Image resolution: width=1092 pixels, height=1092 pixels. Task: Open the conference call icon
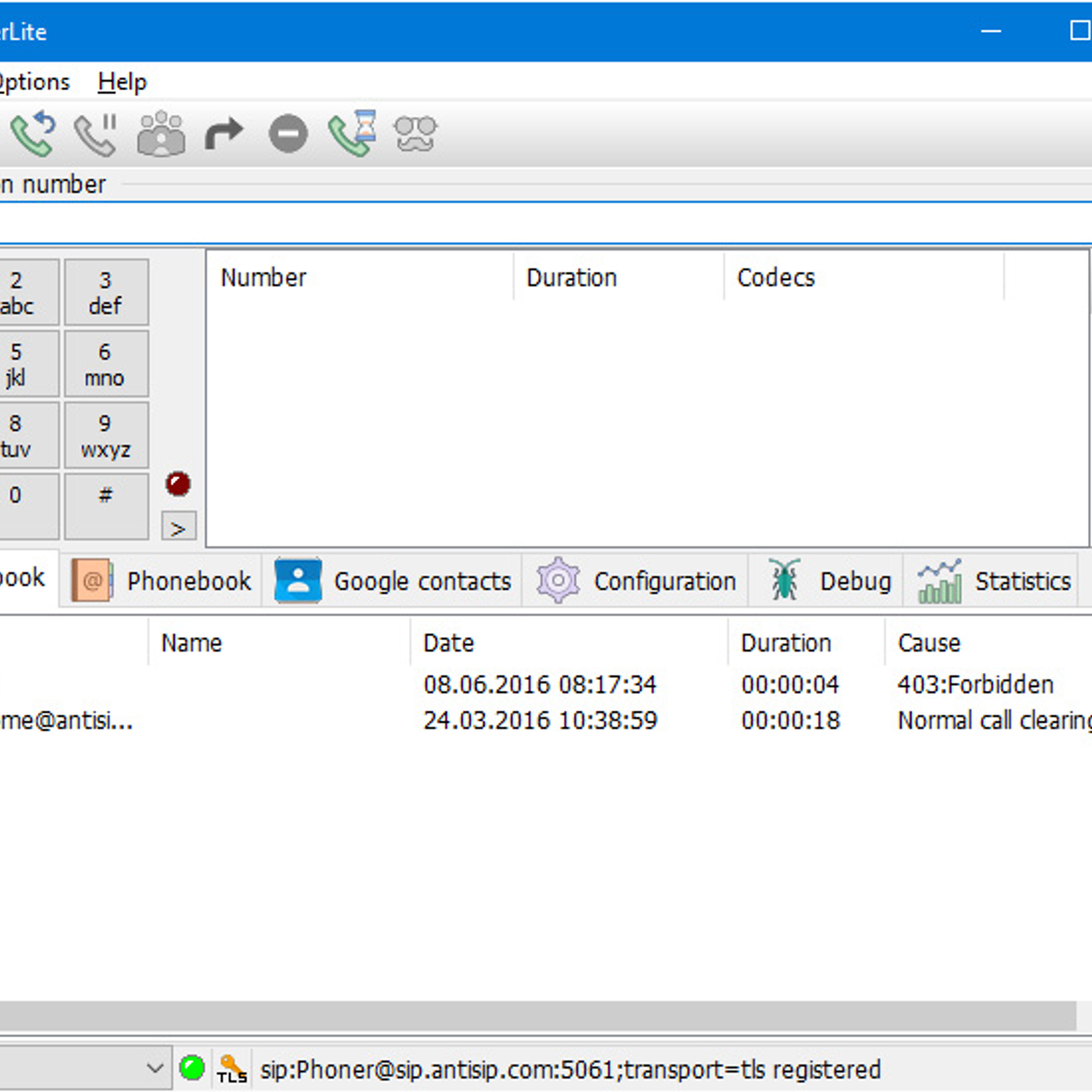click(x=159, y=133)
